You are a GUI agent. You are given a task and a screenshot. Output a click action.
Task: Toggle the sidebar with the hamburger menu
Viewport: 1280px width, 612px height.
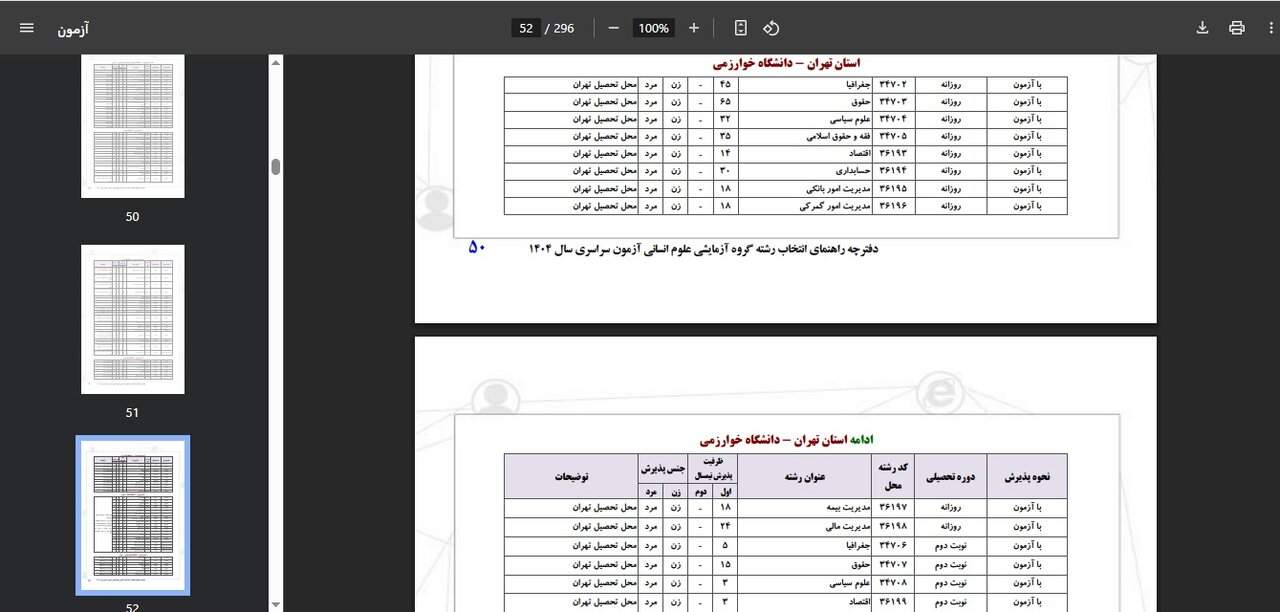(x=26, y=28)
